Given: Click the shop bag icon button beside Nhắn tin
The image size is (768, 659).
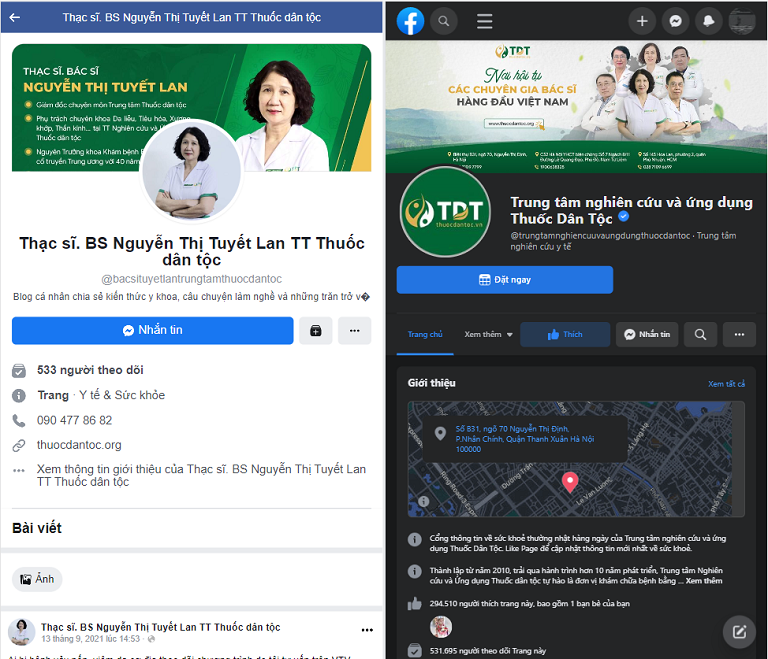Looking at the screenshot, I should click(315, 331).
